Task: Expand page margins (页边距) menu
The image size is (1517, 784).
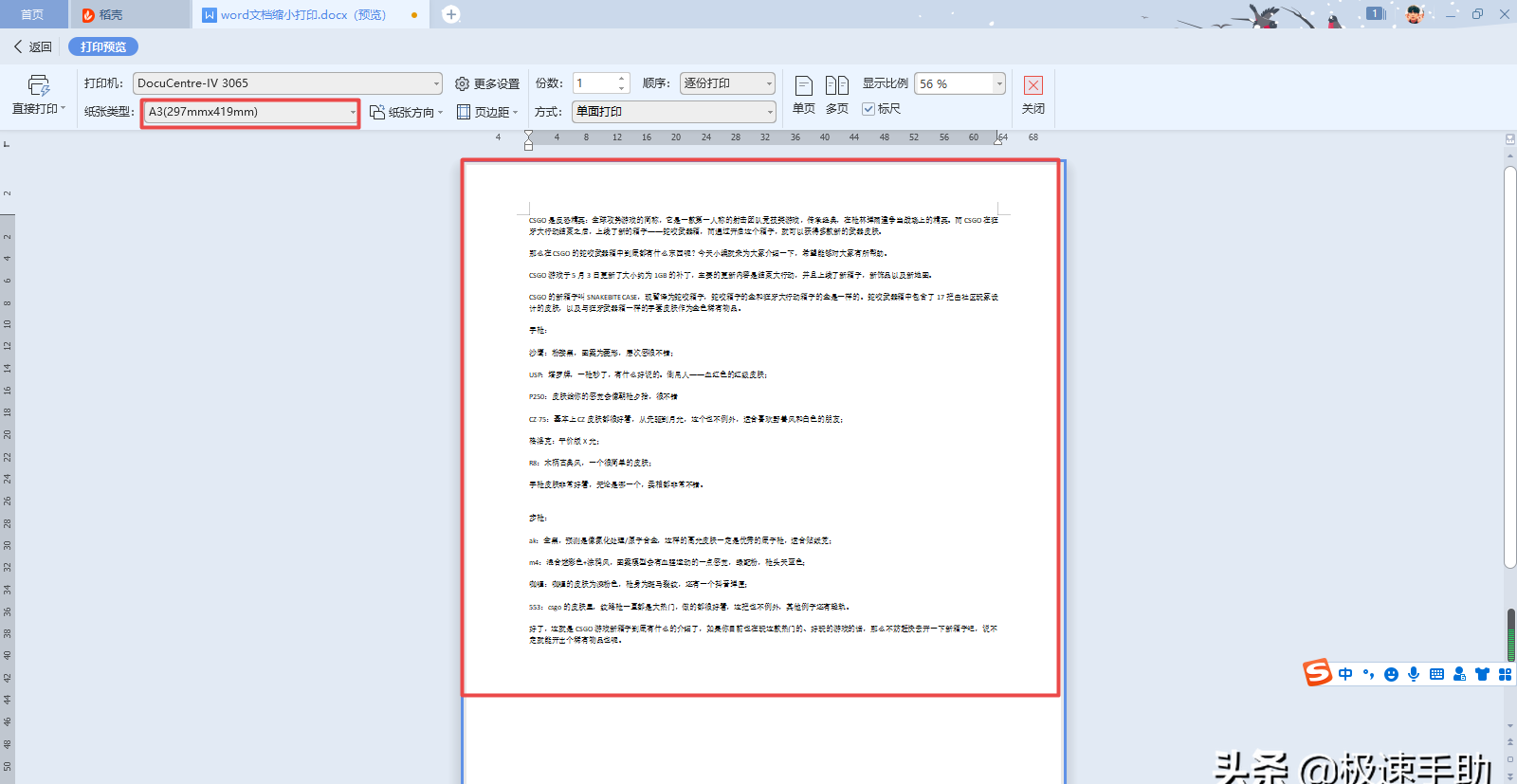Action: [x=487, y=112]
